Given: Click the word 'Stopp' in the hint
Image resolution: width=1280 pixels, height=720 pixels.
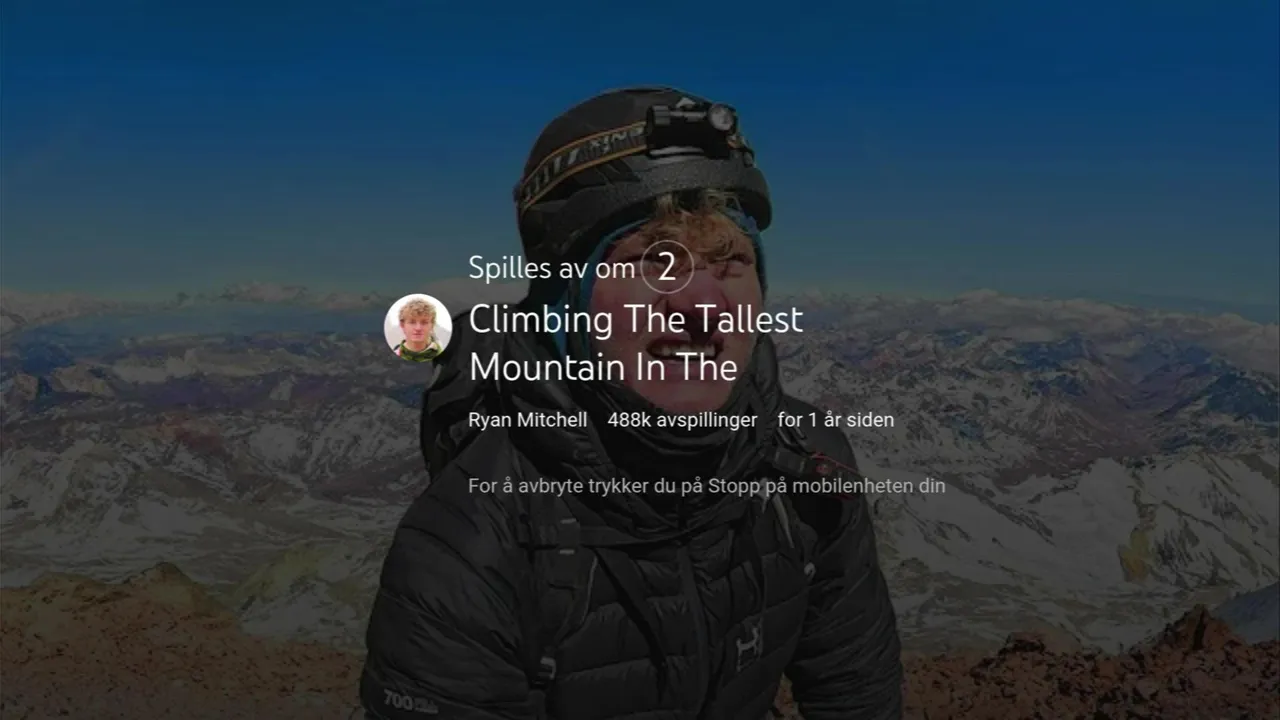Looking at the screenshot, I should (x=734, y=486).
